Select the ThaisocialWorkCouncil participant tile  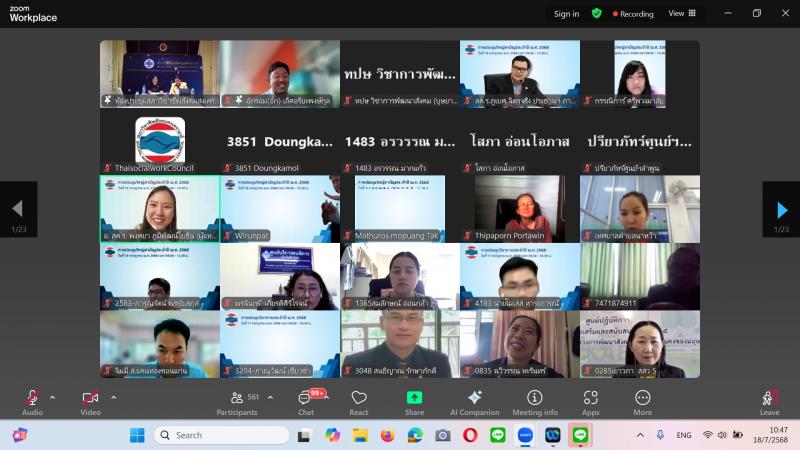pos(160,141)
